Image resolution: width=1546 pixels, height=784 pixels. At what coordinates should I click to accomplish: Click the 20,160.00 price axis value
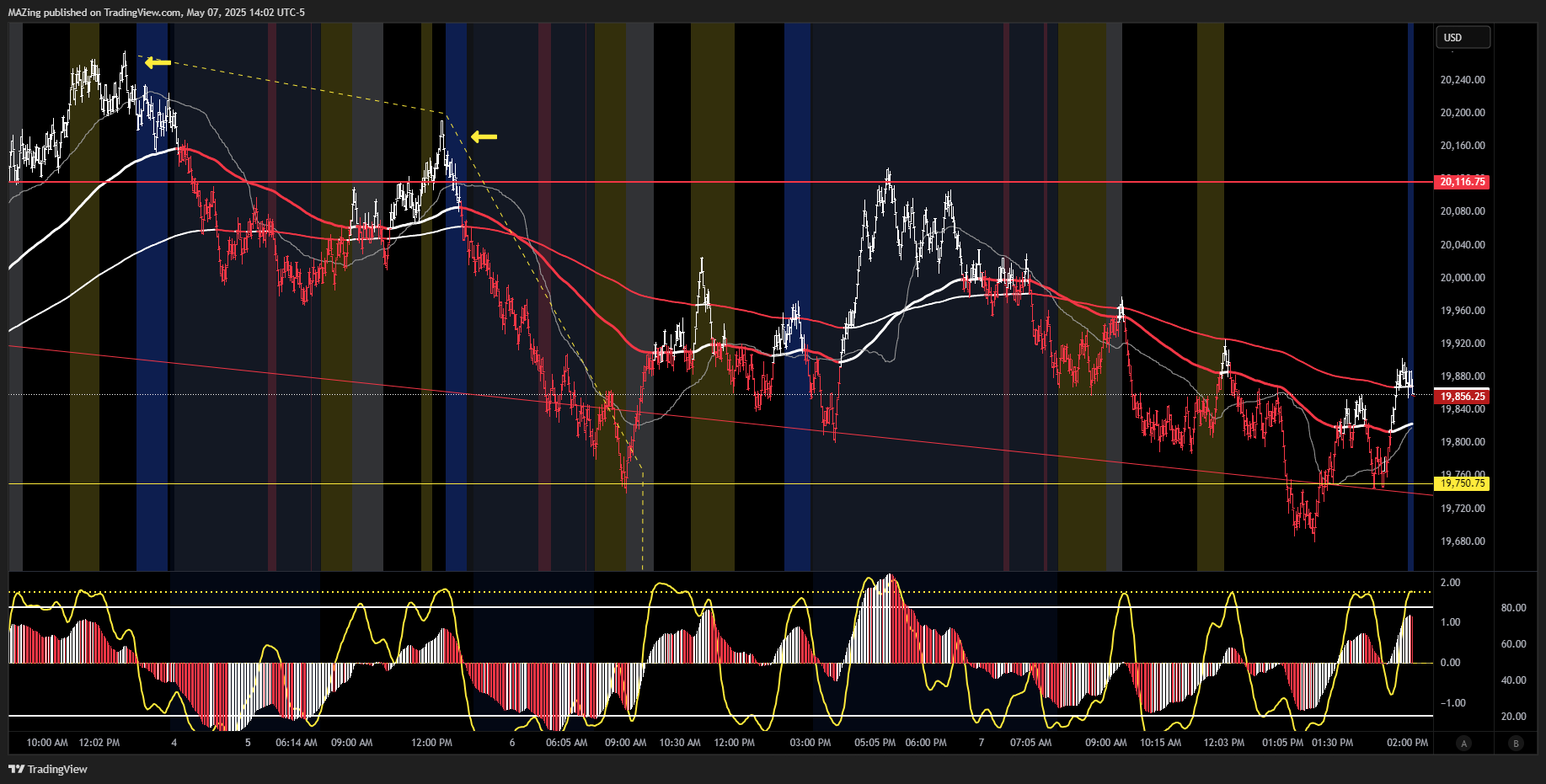click(x=1463, y=146)
